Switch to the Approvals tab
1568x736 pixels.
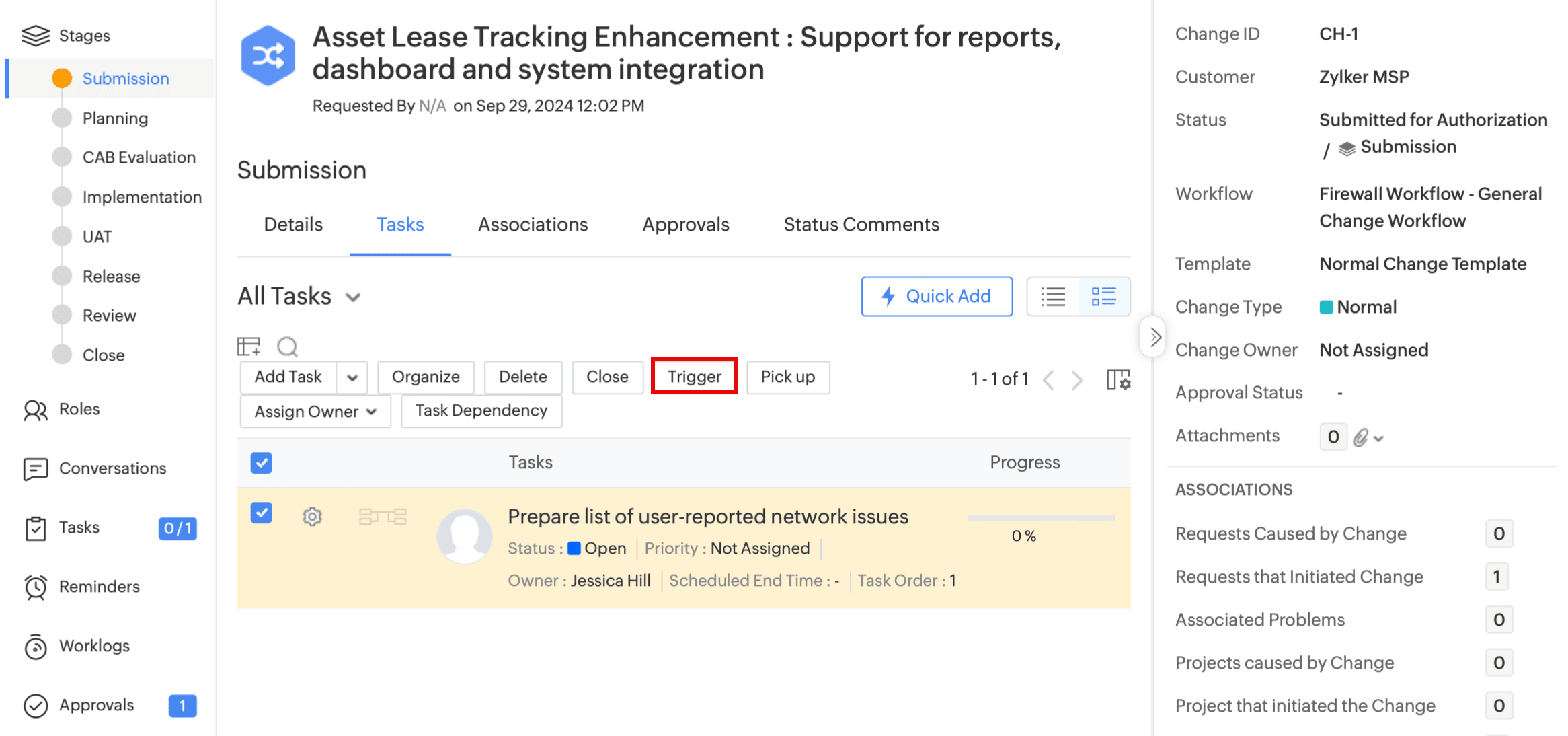pos(685,225)
